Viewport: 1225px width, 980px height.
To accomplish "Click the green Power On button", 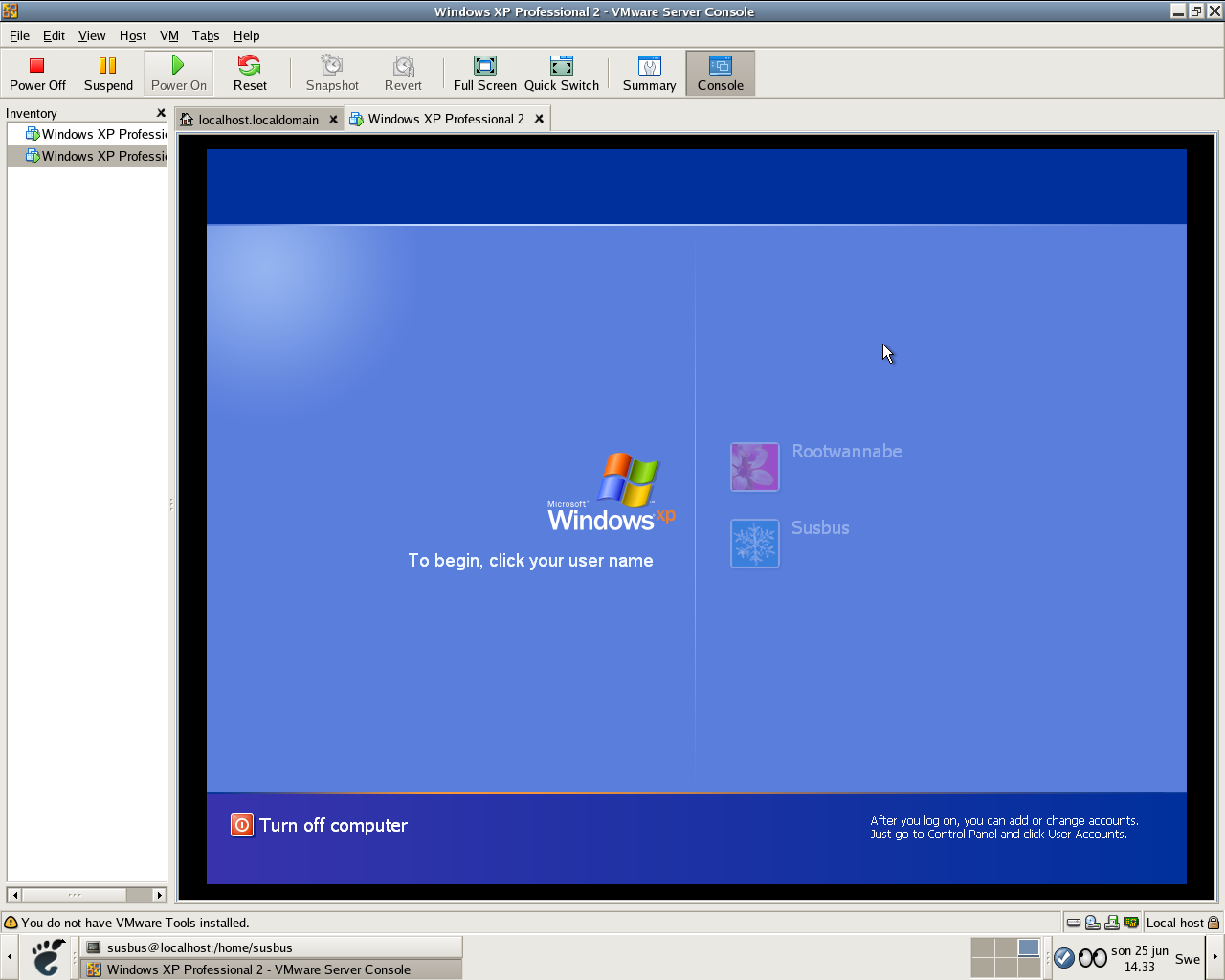I will point(178,73).
